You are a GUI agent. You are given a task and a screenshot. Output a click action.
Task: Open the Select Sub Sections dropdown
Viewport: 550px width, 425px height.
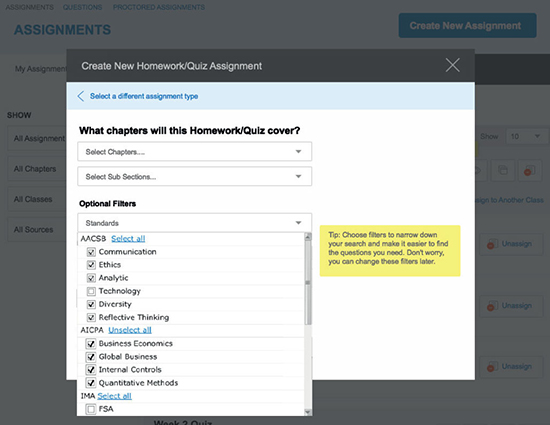[x=194, y=176]
